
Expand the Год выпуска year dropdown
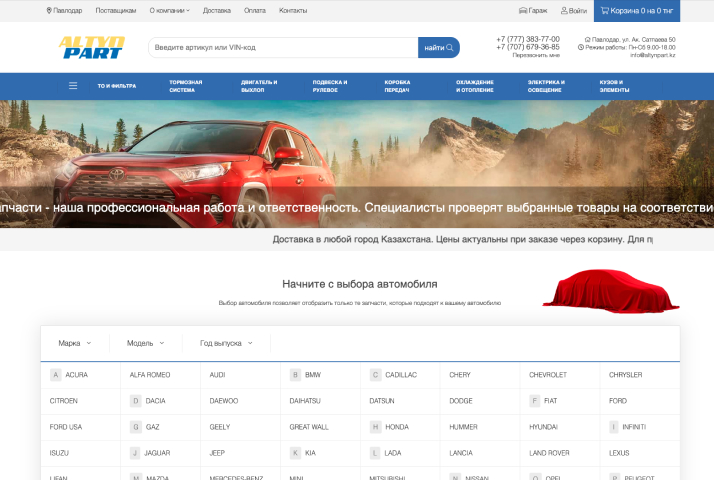point(226,343)
